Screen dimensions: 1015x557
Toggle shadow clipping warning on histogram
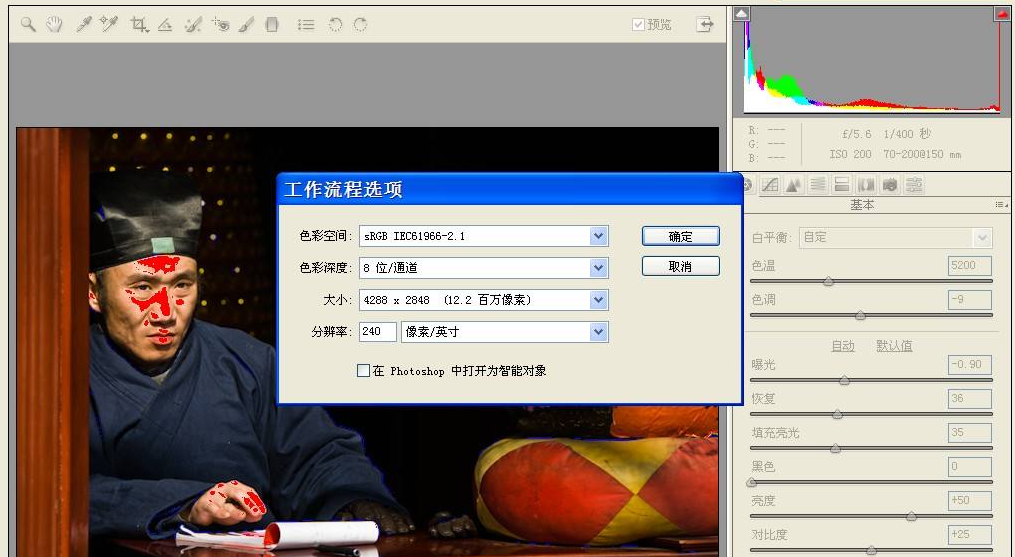coord(741,14)
